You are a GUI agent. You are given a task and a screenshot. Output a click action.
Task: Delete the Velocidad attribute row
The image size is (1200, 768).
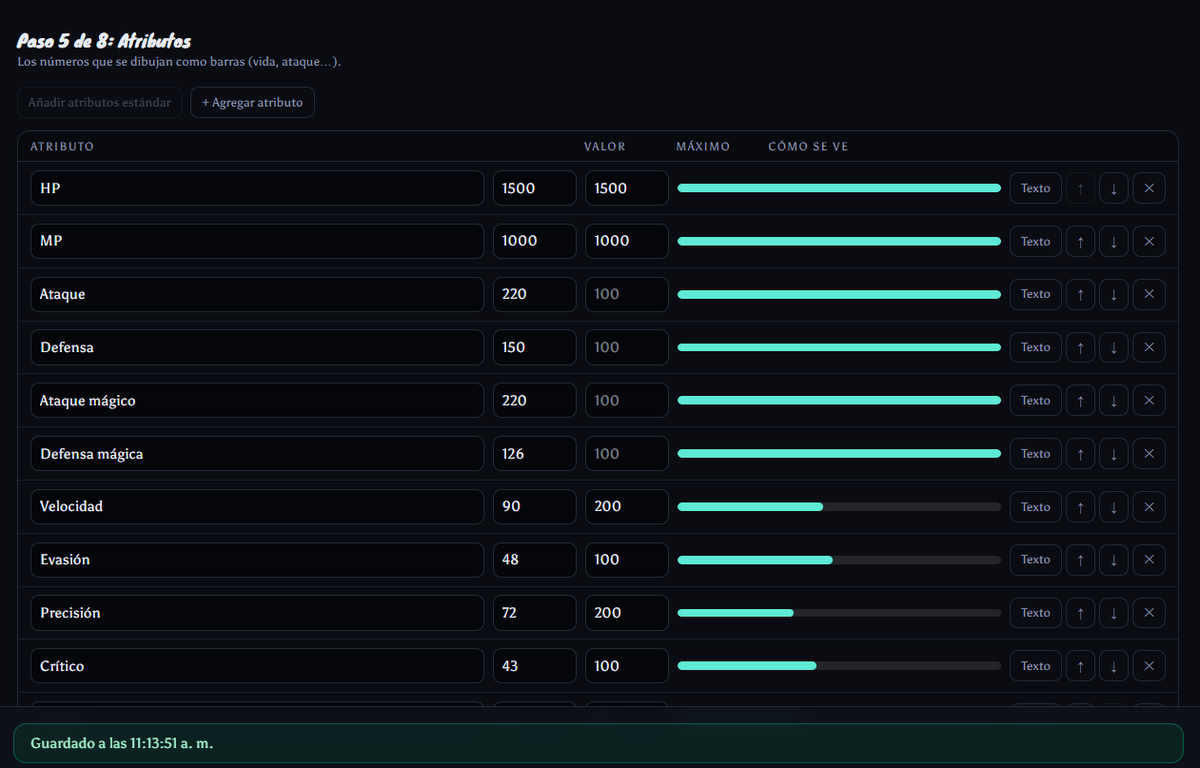(1149, 507)
